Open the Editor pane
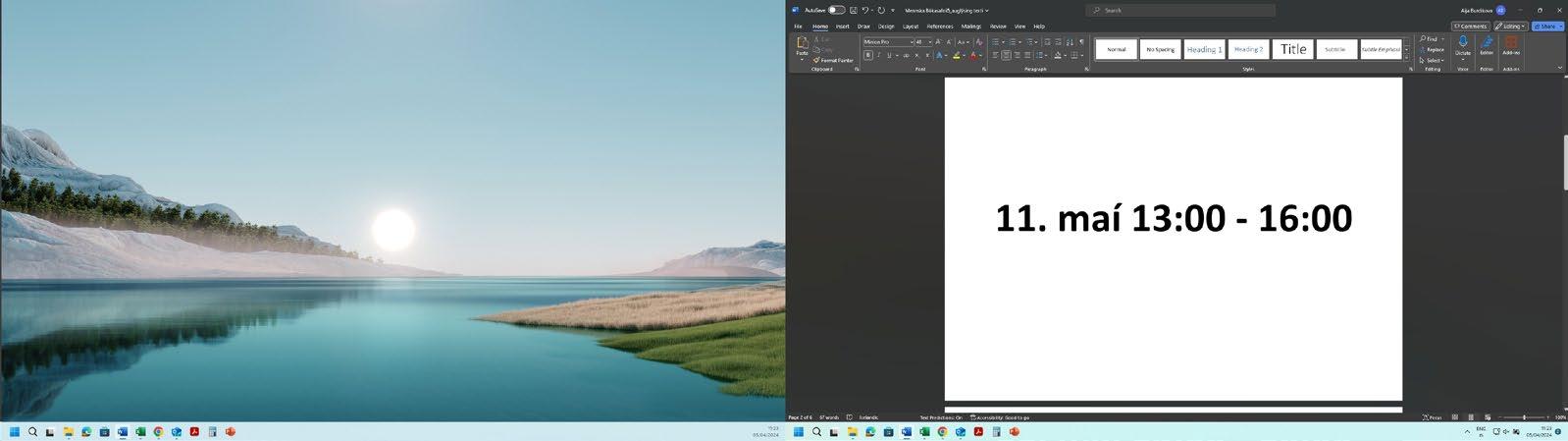Viewport: 1568px width, 441px height. click(x=1487, y=46)
